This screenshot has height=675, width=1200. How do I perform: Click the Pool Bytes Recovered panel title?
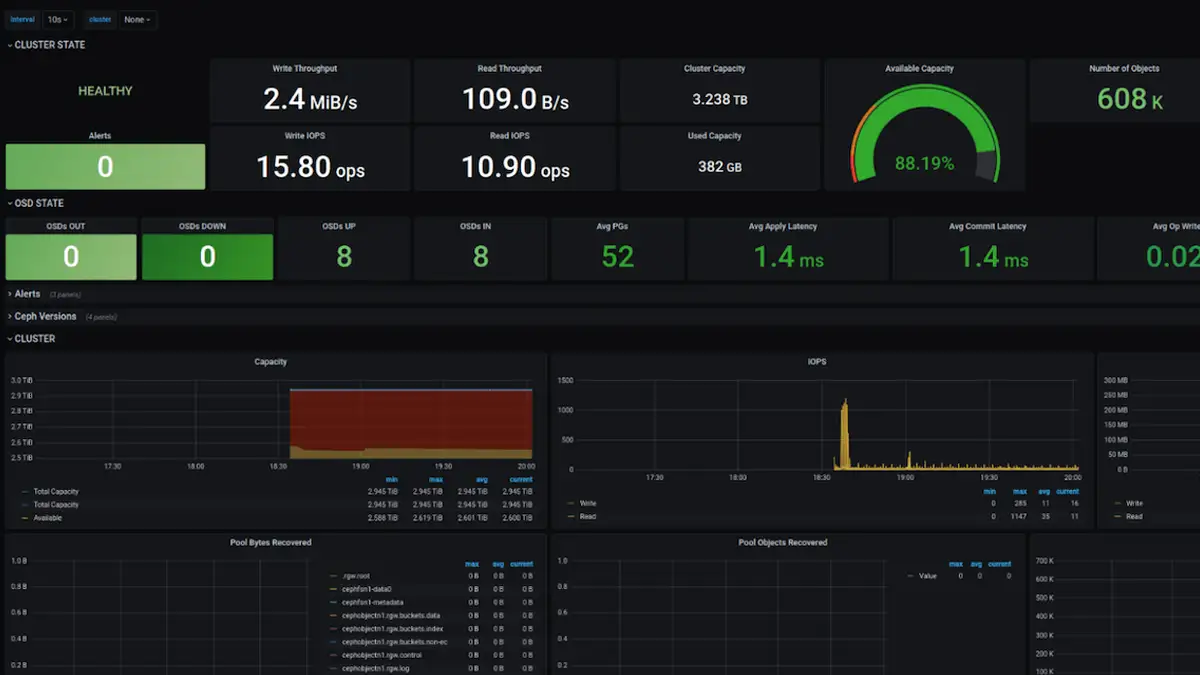(272, 541)
